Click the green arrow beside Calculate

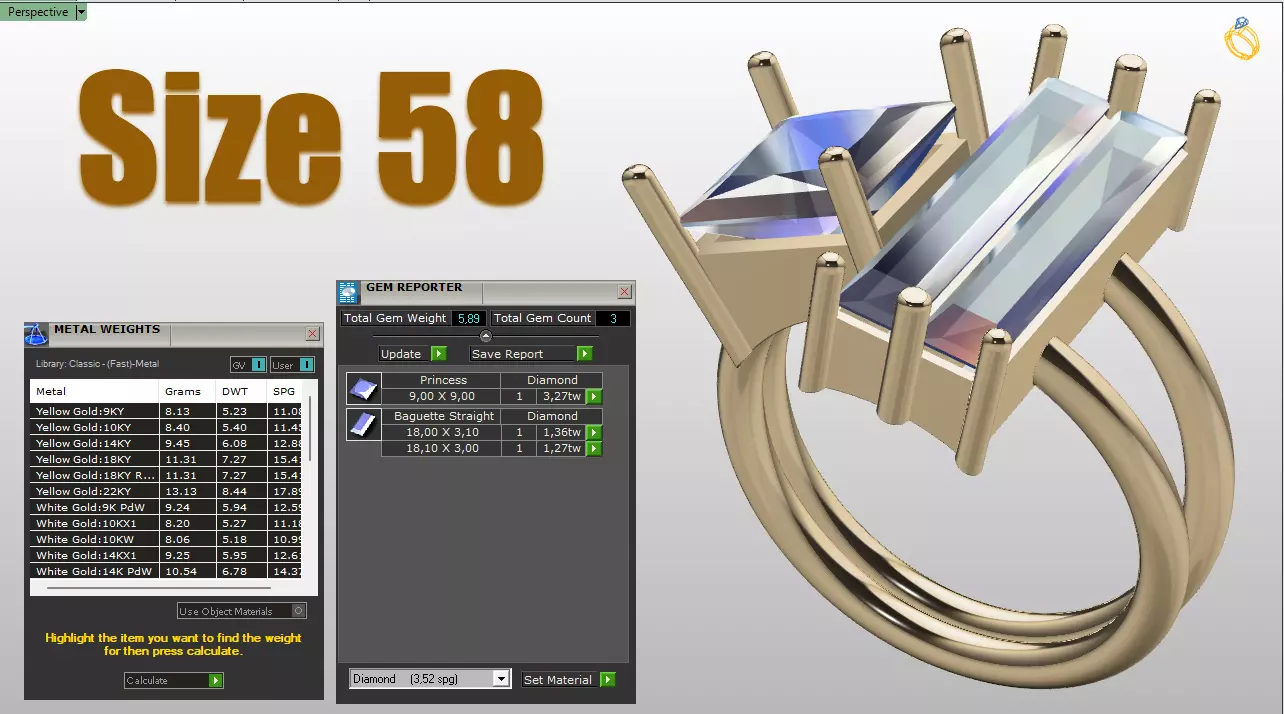tap(216, 680)
